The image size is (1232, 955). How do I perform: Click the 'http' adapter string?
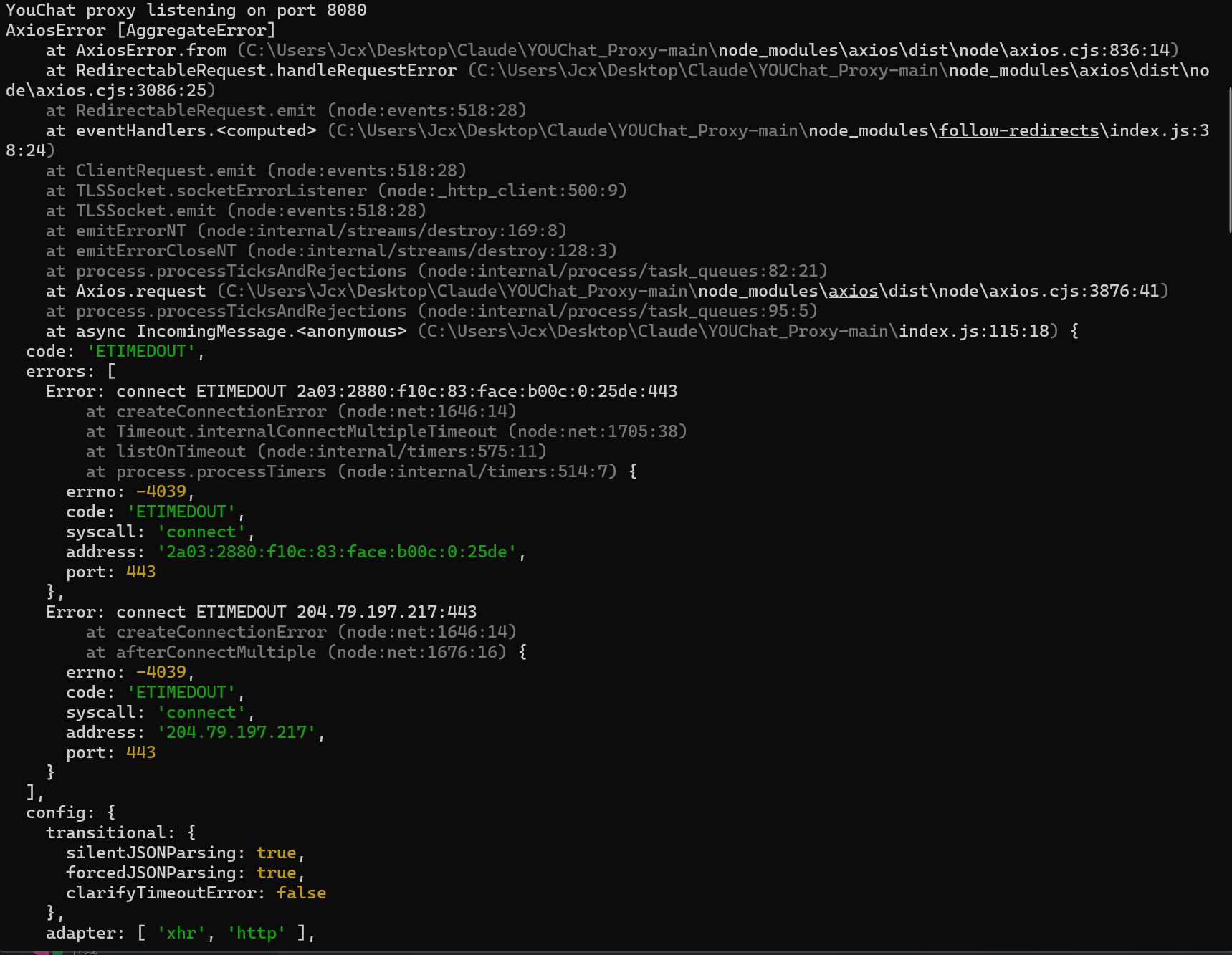256,933
